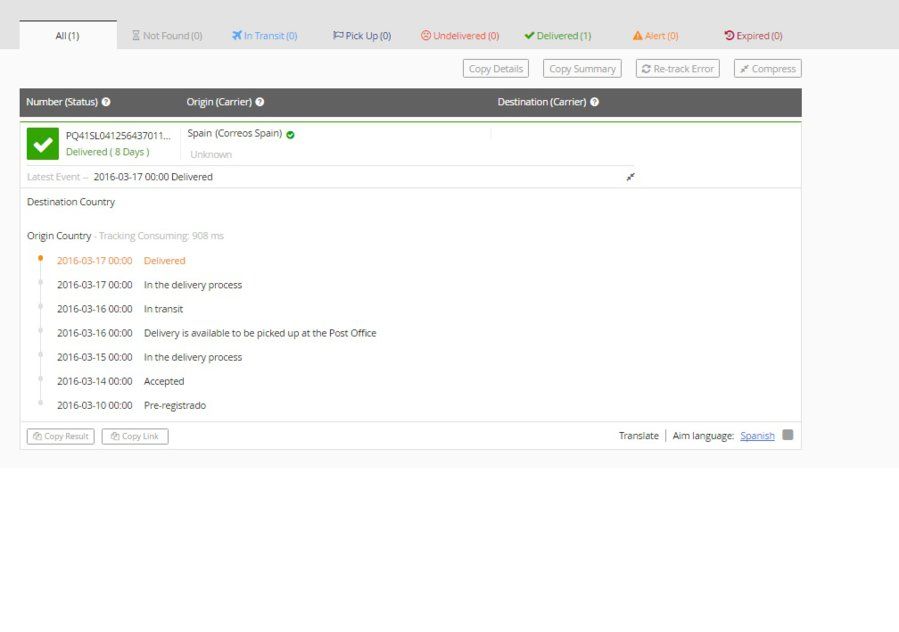Click the clock icon in Expired tab
The width and height of the screenshot is (899, 632).
[x=729, y=35]
